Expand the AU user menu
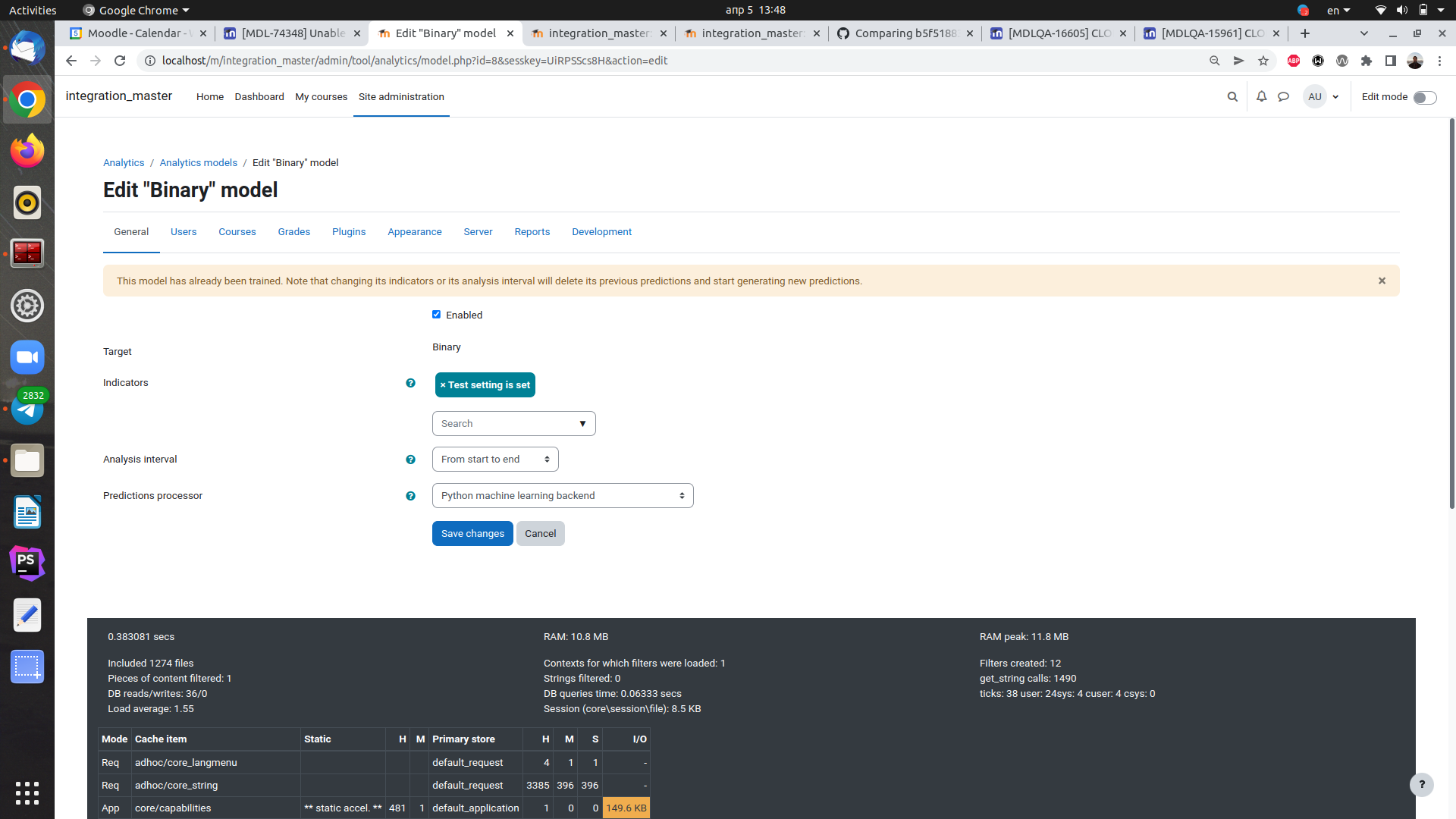 click(x=1322, y=96)
